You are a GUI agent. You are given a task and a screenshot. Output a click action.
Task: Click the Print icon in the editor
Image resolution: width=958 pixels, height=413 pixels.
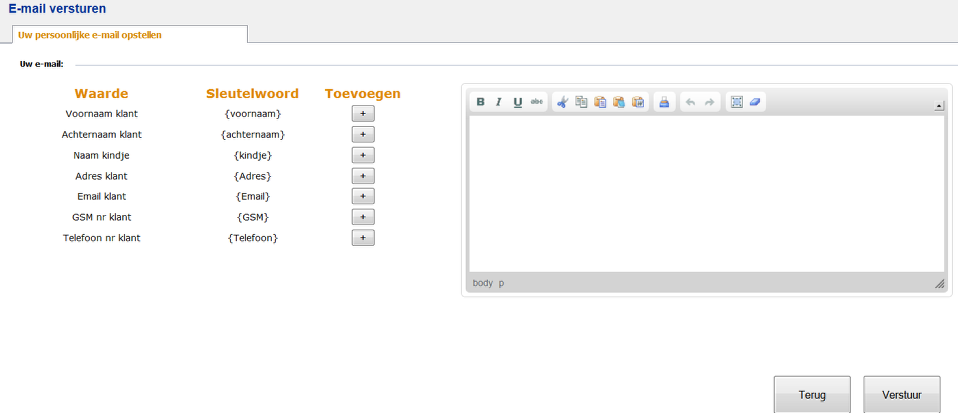point(663,102)
